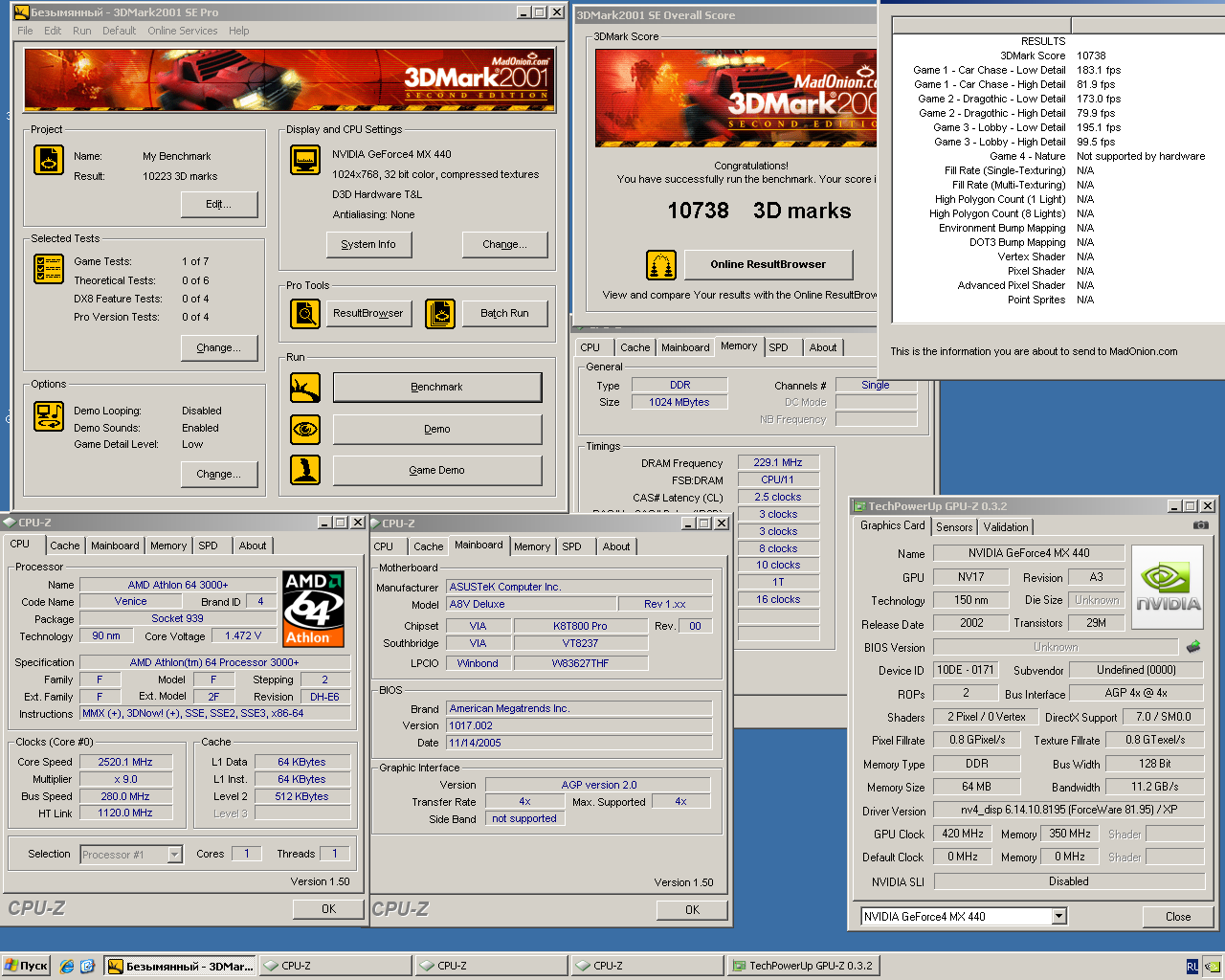
Task: Click the Close button in GPU-Z
Action: click(x=1178, y=917)
